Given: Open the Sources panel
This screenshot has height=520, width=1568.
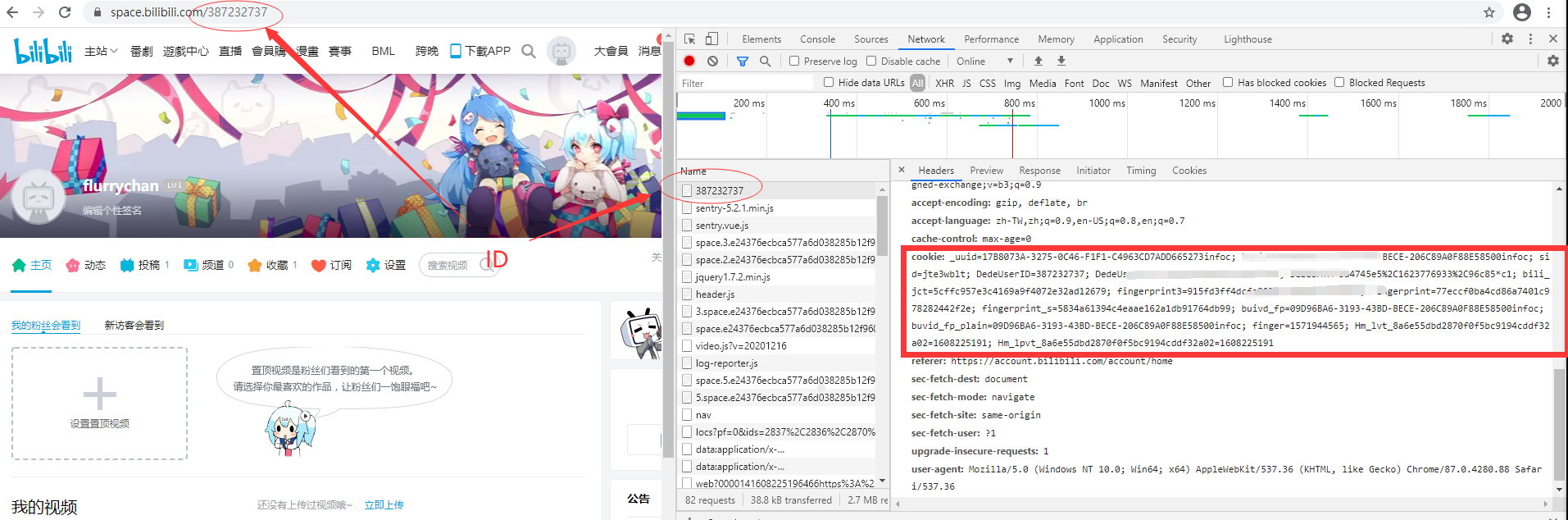Looking at the screenshot, I should (871, 39).
